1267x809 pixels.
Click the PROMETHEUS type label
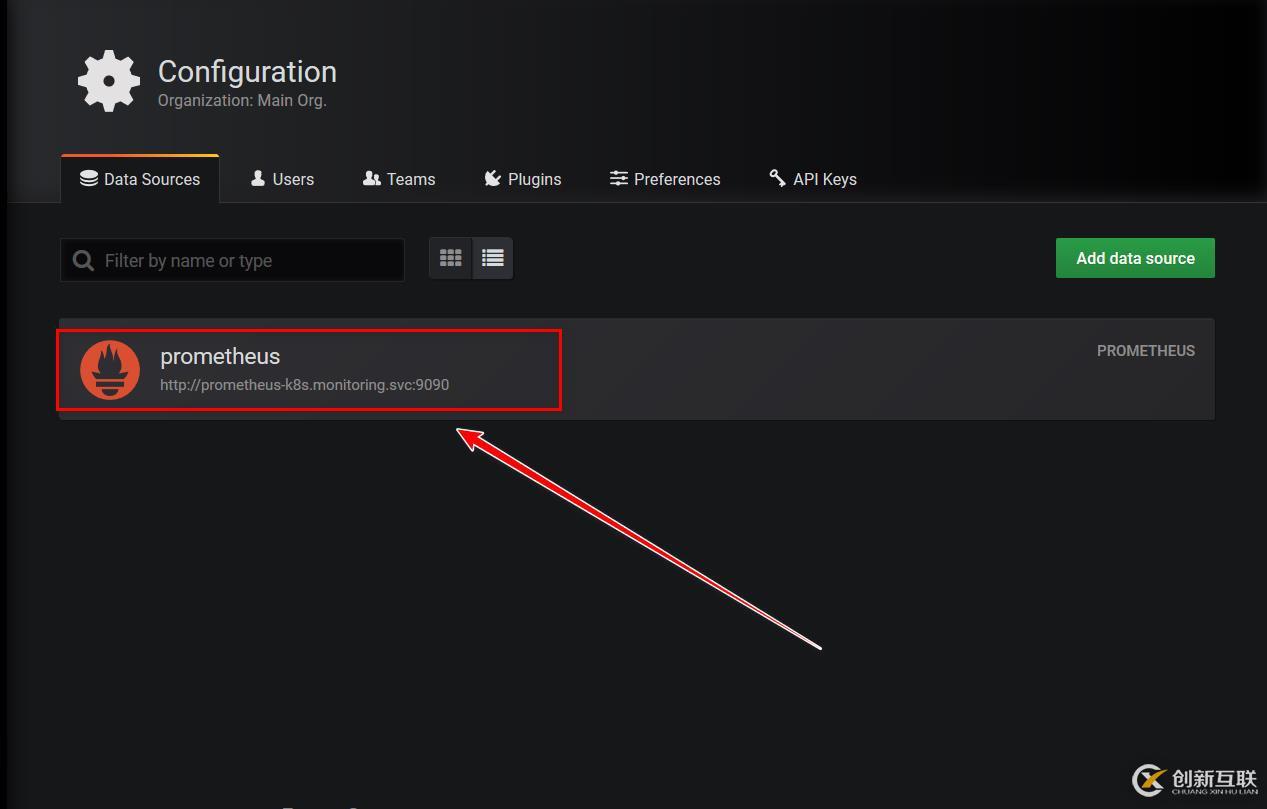1146,351
